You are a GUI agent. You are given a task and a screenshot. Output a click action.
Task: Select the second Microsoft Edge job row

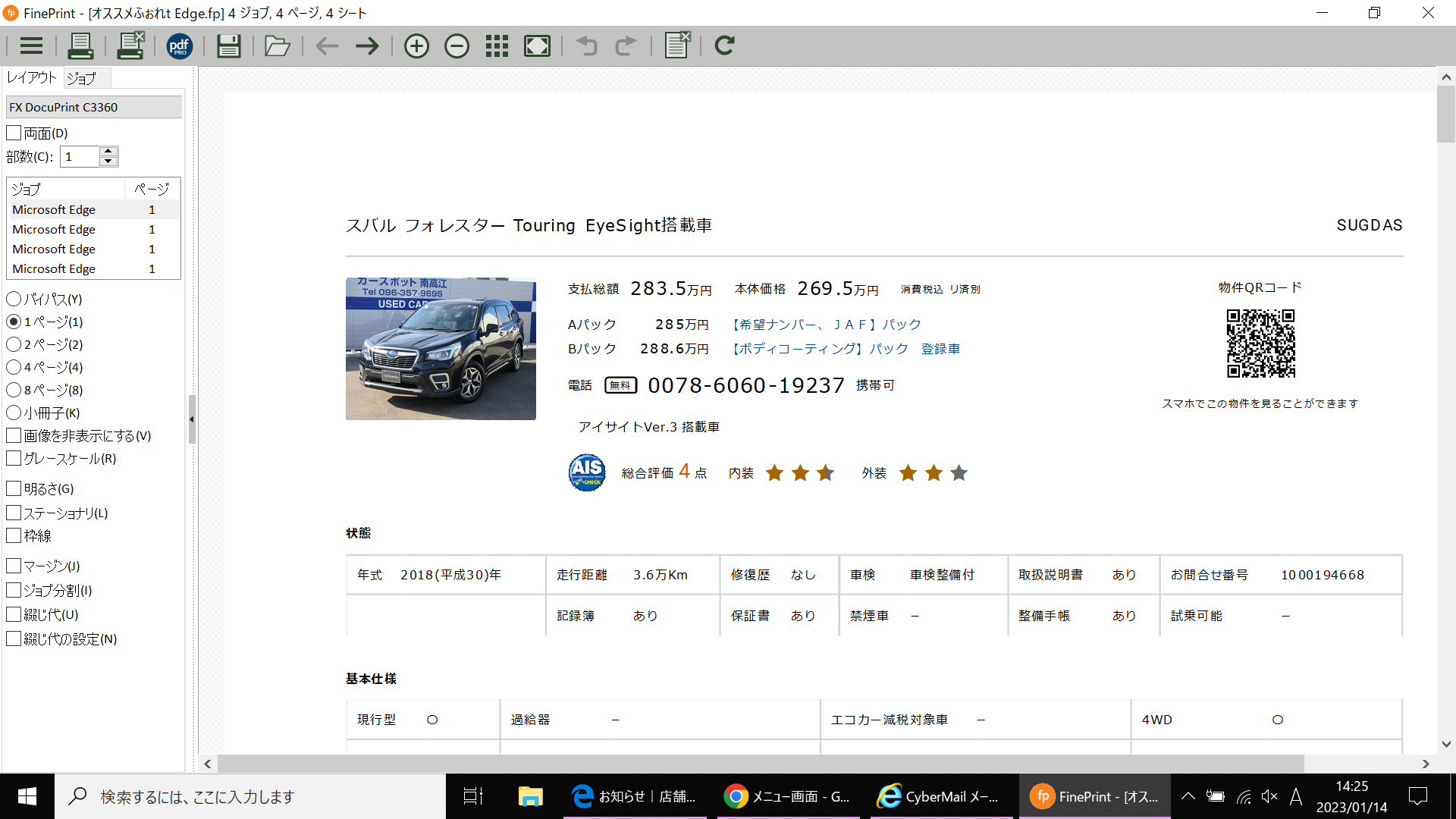(x=94, y=229)
